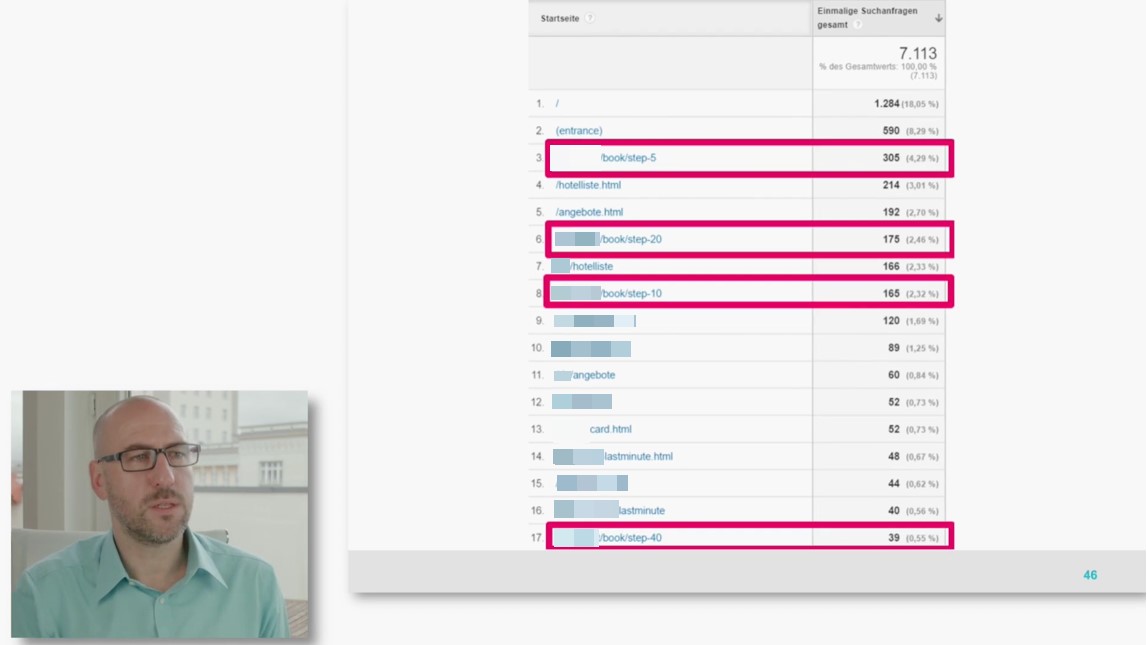Select the value 48 for lastminute.html
This screenshot has width=1147, height=645.
click(x=894, y=456)
